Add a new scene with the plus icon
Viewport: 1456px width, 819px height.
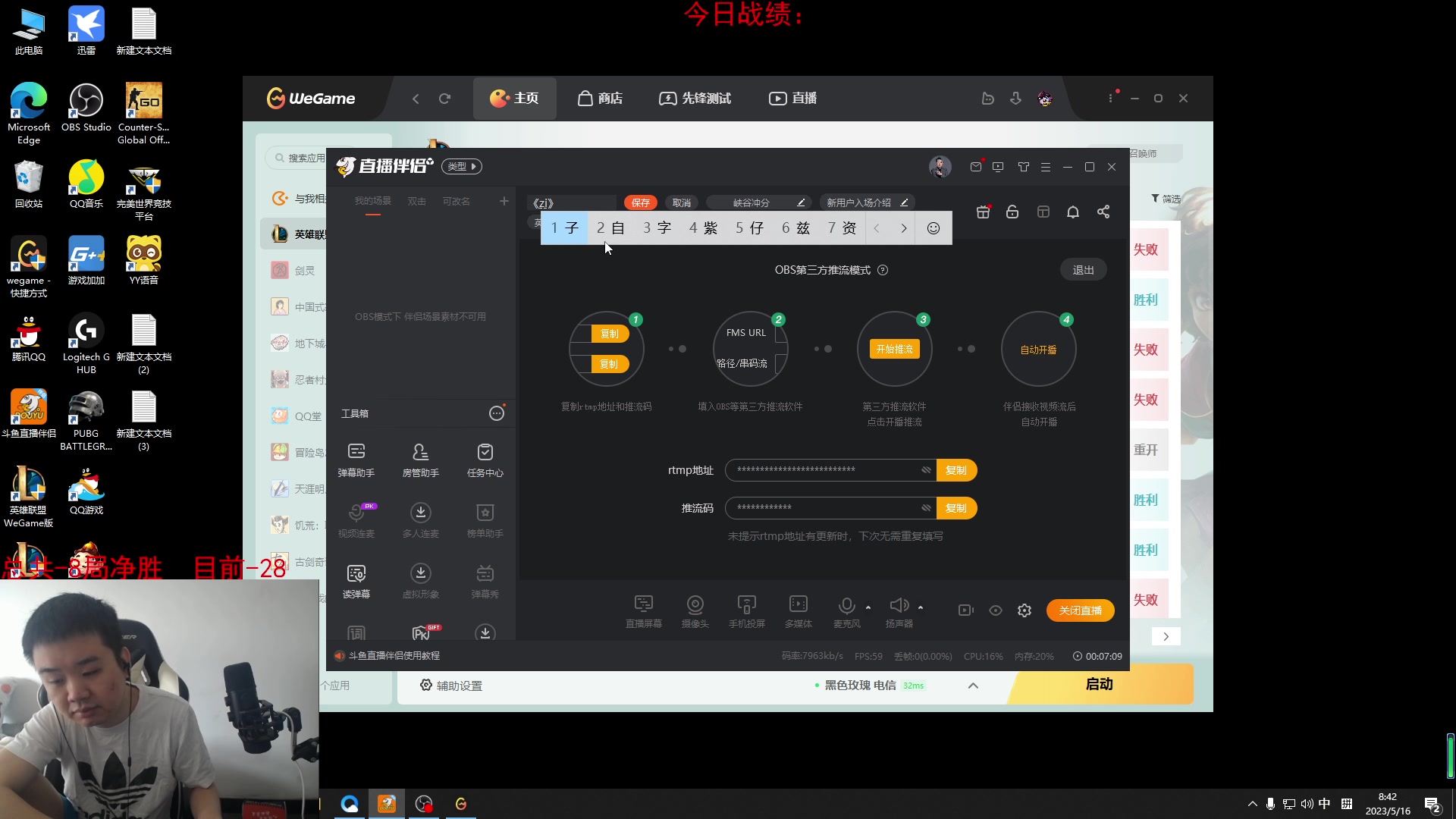click(504, 201)
